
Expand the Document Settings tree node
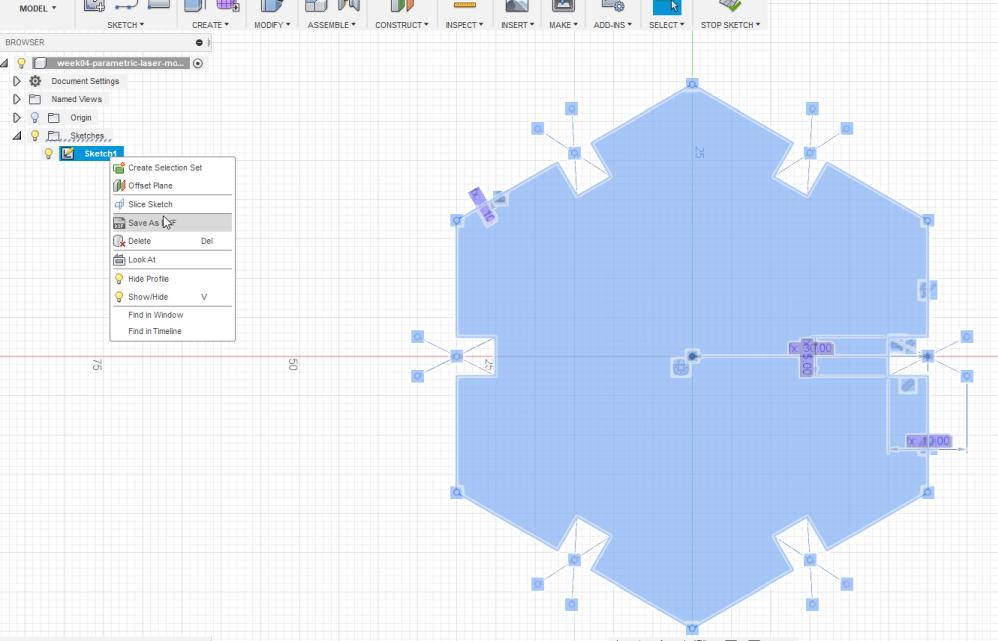[17, 81]
